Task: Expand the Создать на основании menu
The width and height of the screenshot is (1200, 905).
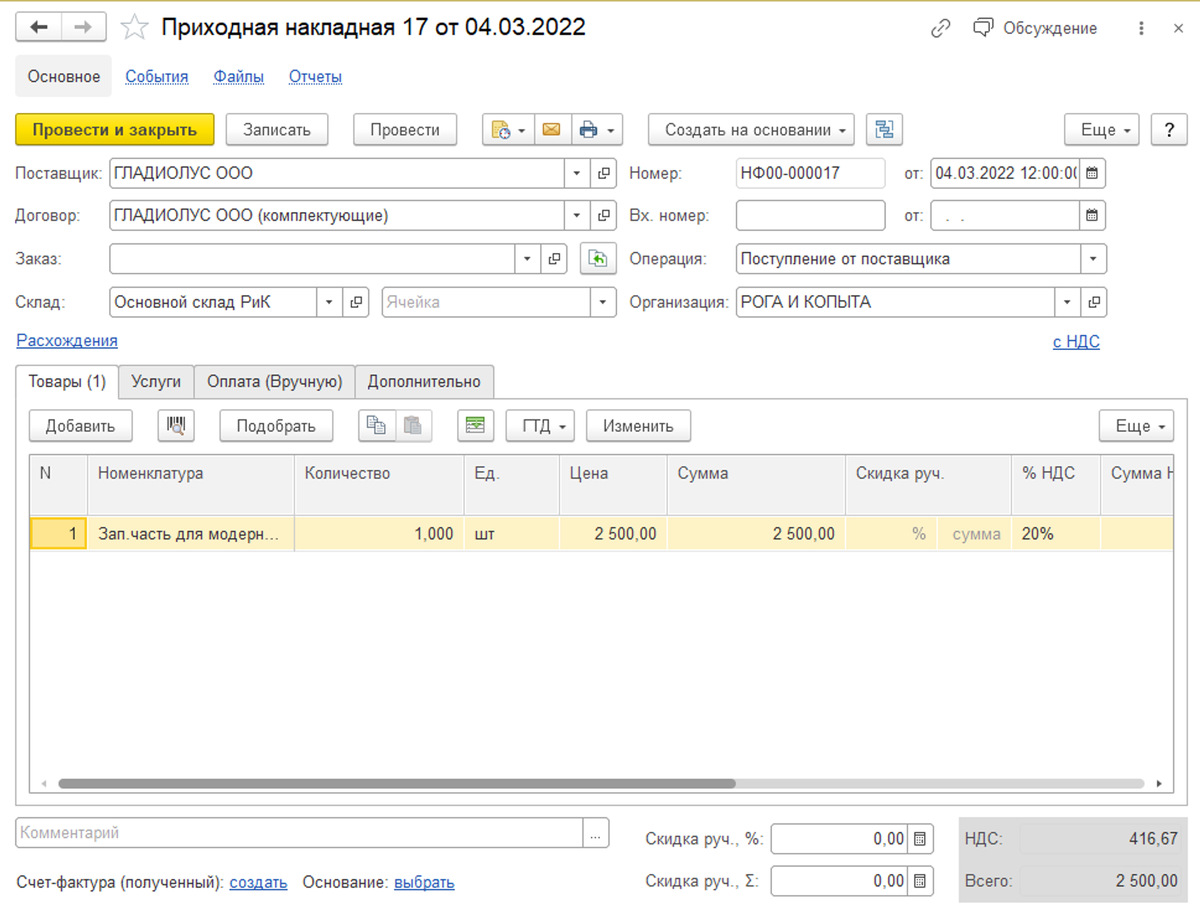Action: pyautogui.click(x=751, y=130)
